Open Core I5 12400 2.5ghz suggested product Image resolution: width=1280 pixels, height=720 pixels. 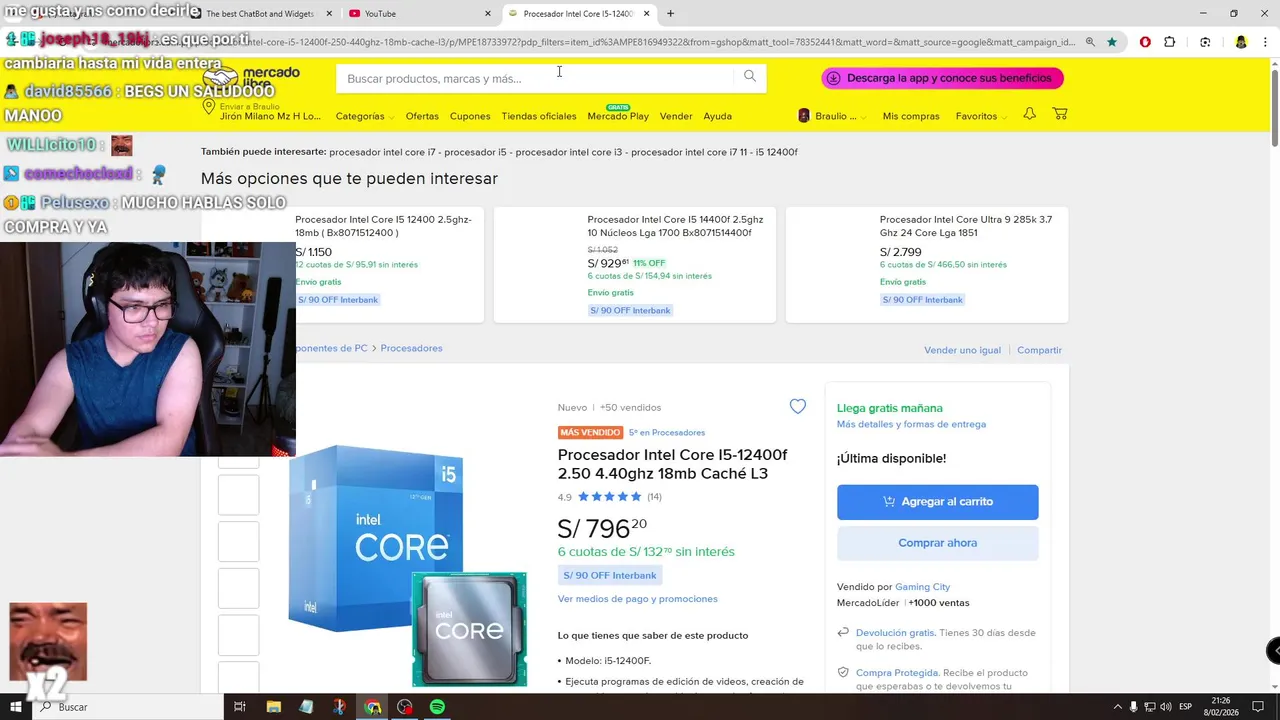pos(389,265)
